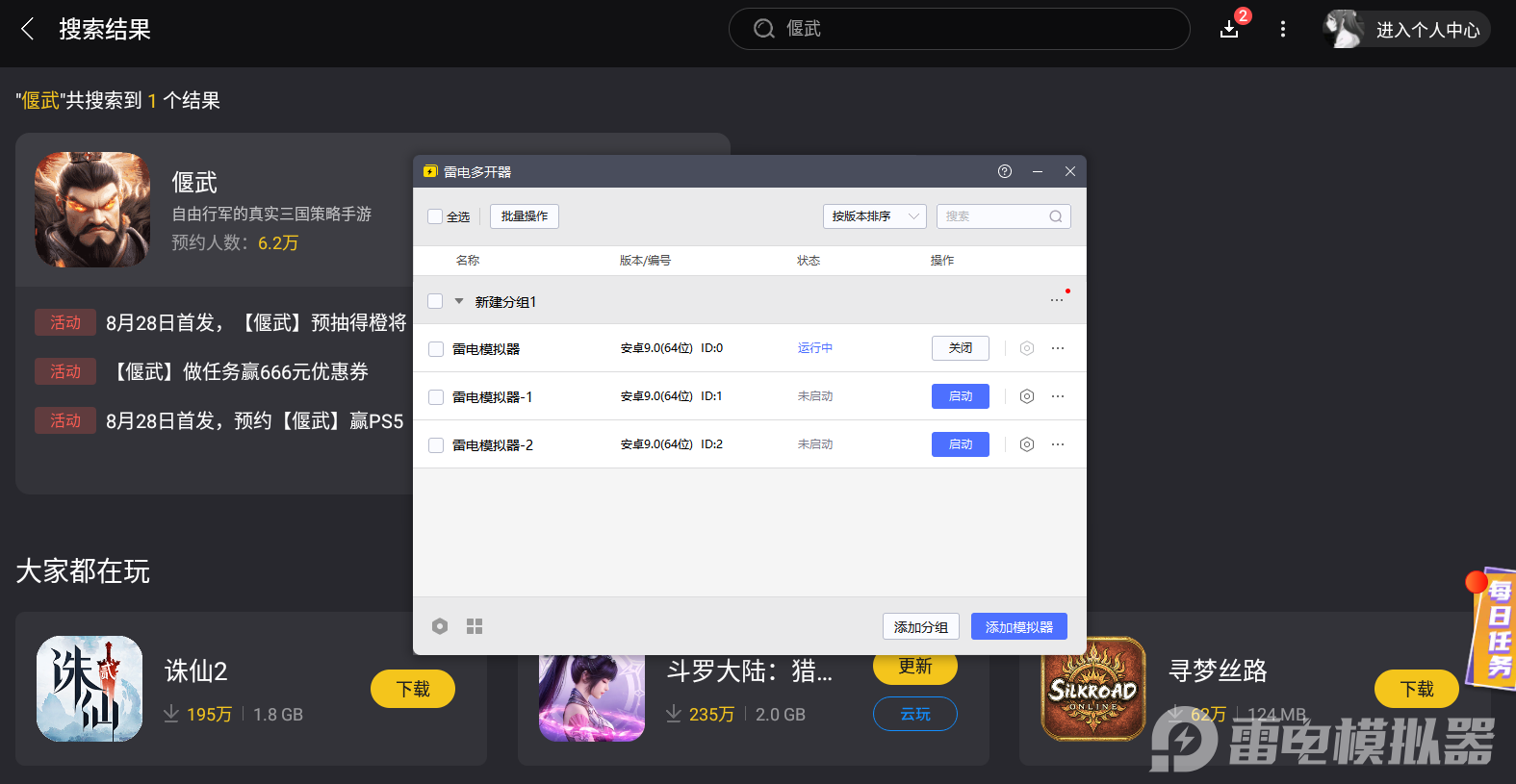Click the 名称 column header
The height and width of the screenshot is (784, 1516).
coord(468,261)
